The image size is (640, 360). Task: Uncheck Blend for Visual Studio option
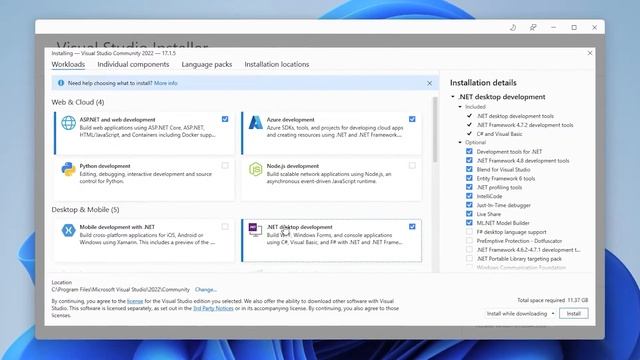(x=469, y=169)
